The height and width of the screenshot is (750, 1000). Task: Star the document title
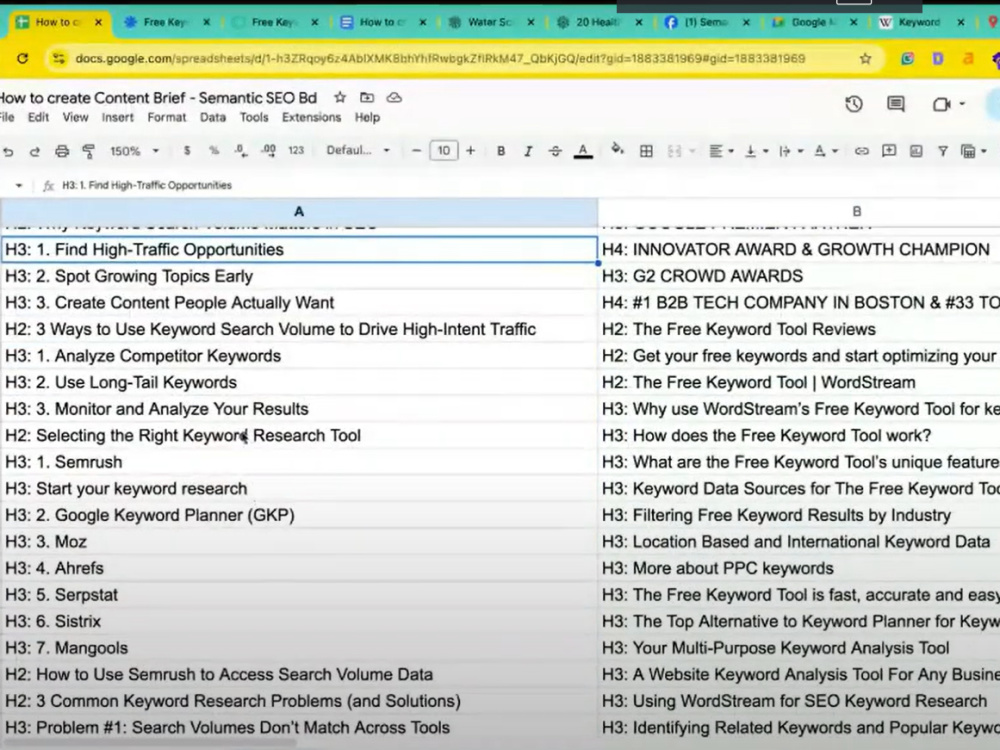[340, 98]
